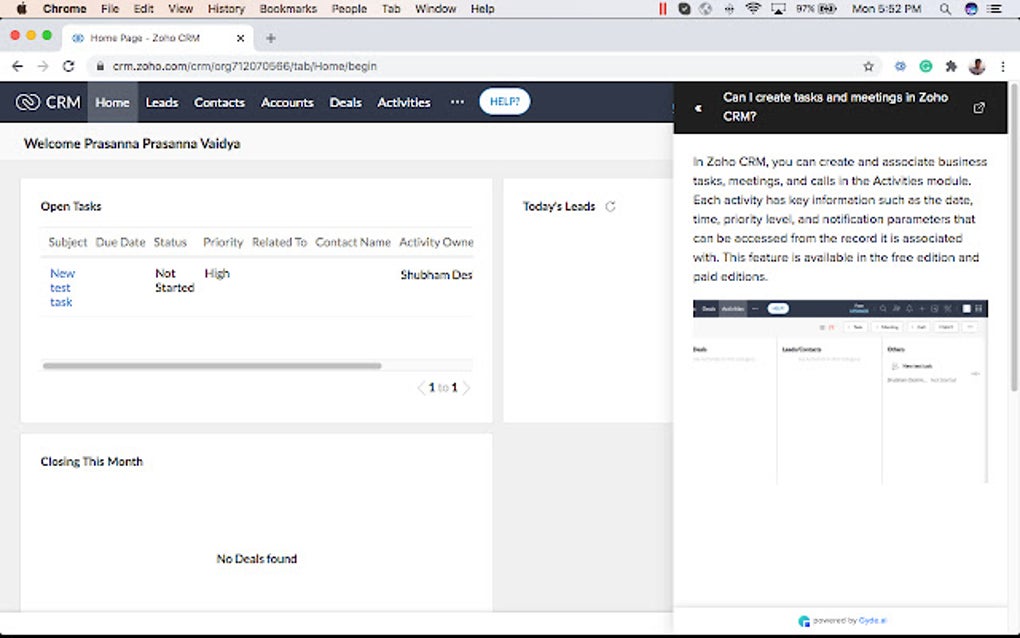Open macOS Spotlight search
The width and height of the screenshot is (1020, 638).
click(944, 9)
